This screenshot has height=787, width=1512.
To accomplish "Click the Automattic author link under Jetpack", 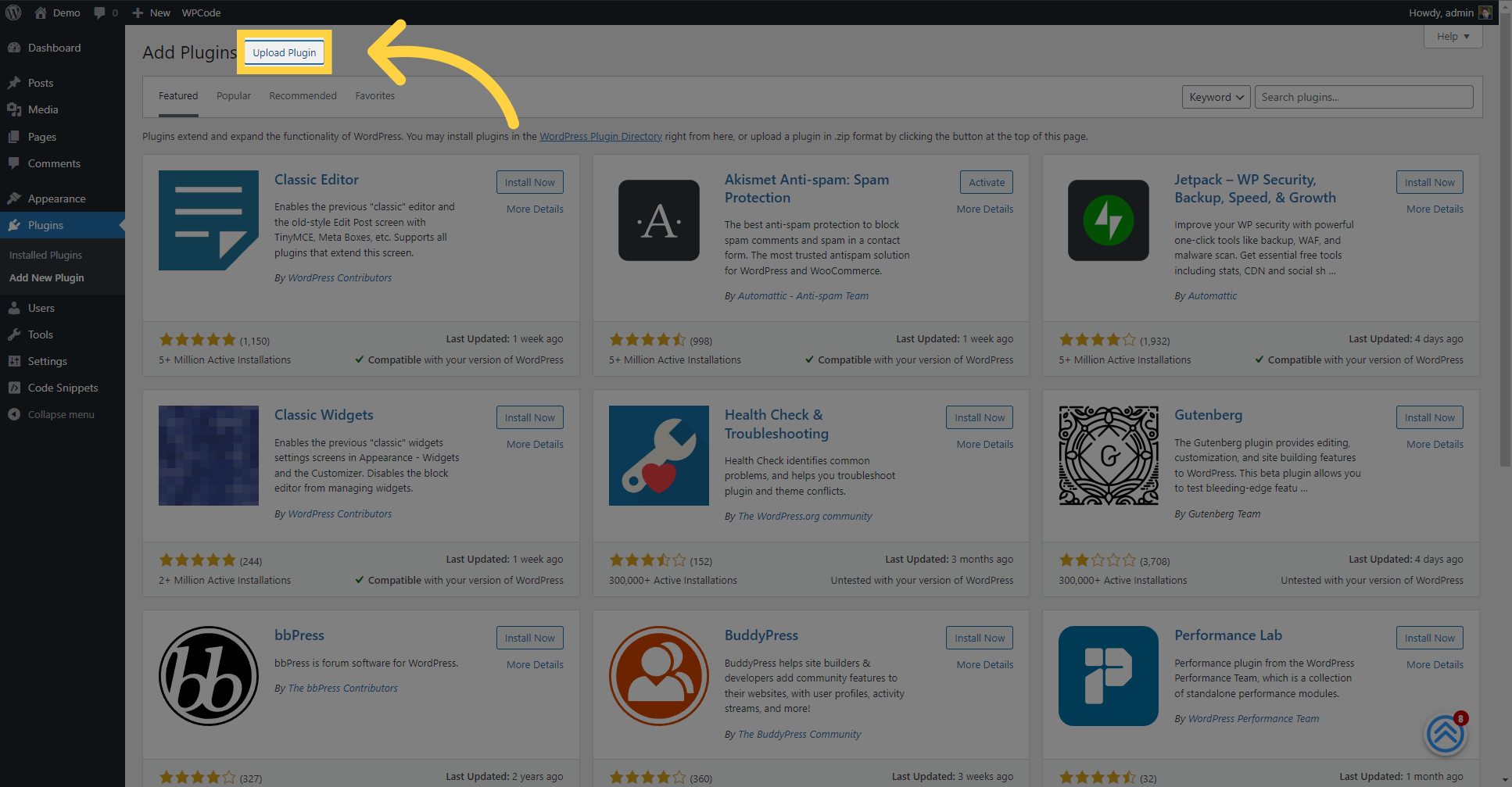I will click(1213, 295).
